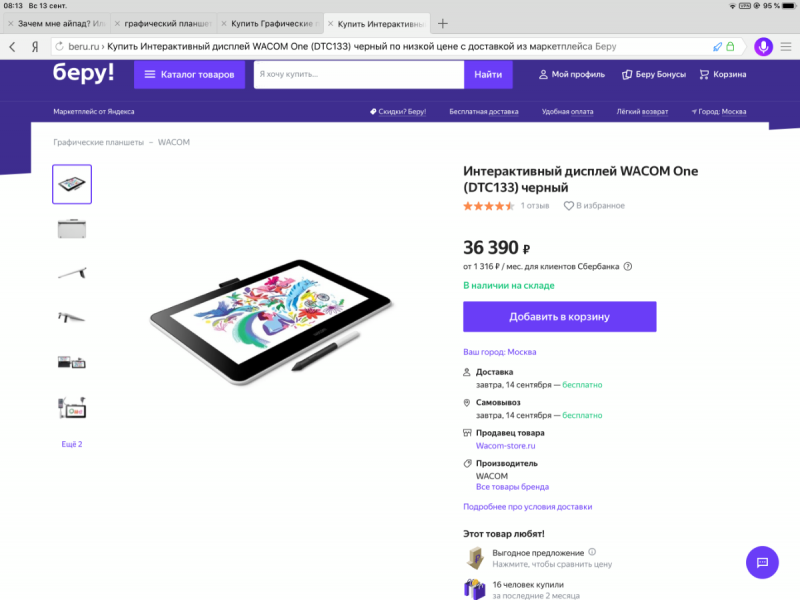Screen dimensions: 800x600
Task: Open Беру Бонусы page
Action: pos(654,74)
